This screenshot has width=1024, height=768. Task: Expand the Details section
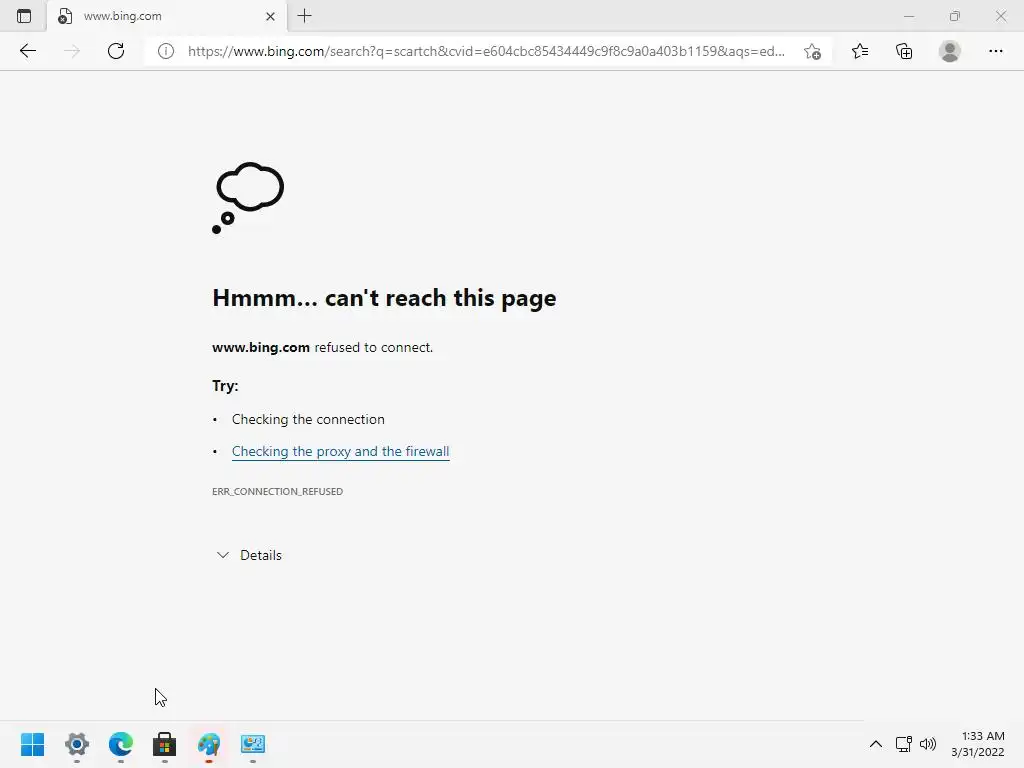[249, 555]
